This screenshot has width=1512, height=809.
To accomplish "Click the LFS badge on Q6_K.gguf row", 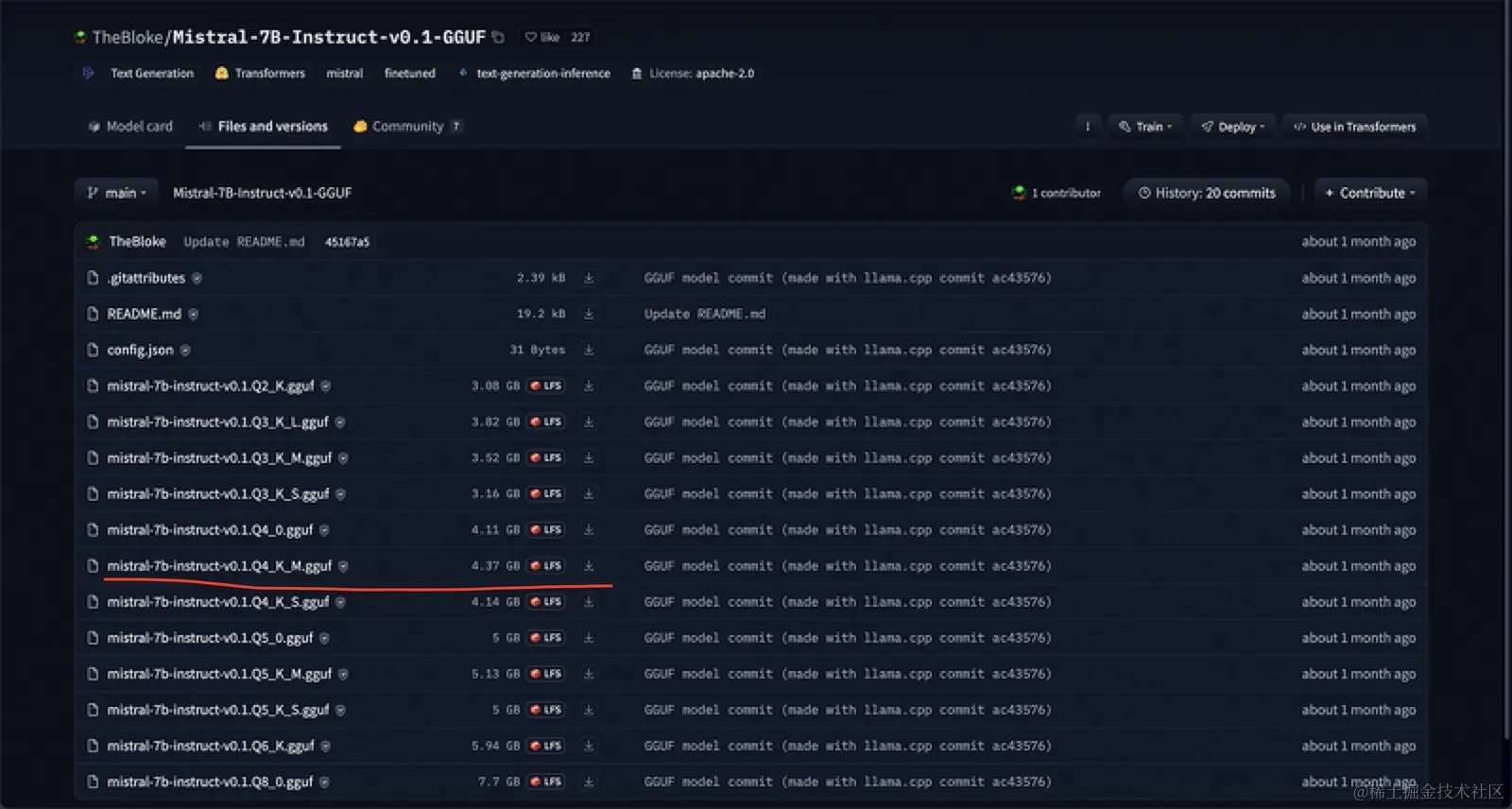I will pyautogui.click(x=546, y=746).
